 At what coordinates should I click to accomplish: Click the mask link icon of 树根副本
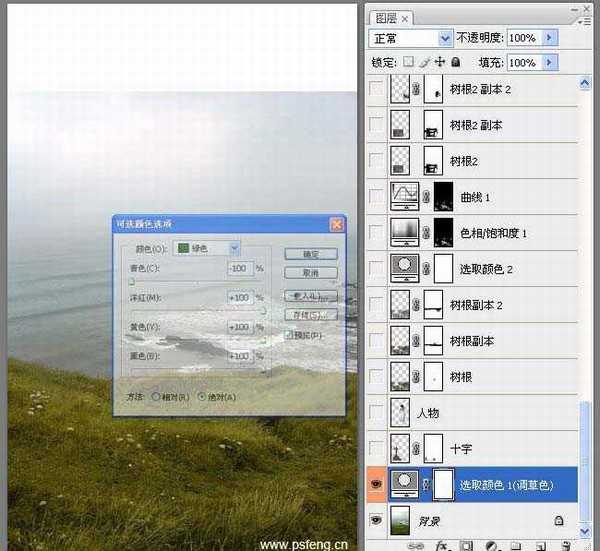416,341
